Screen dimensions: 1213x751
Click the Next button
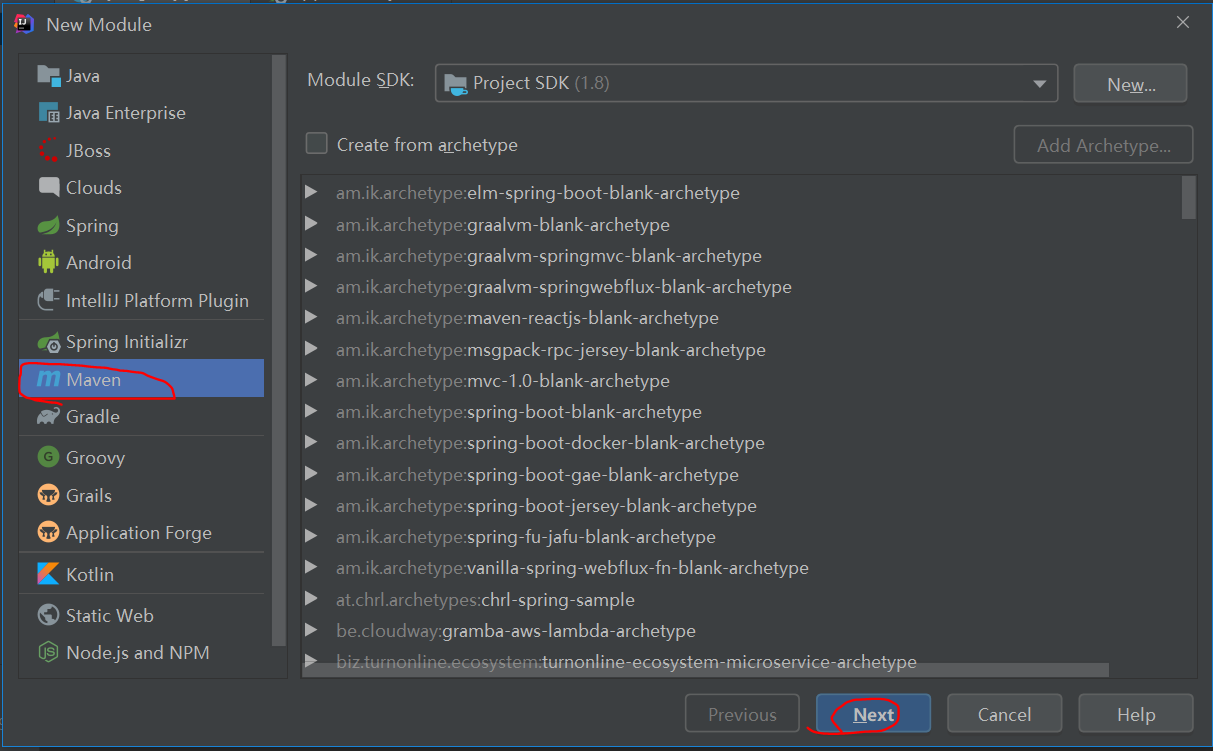[873, 714]
